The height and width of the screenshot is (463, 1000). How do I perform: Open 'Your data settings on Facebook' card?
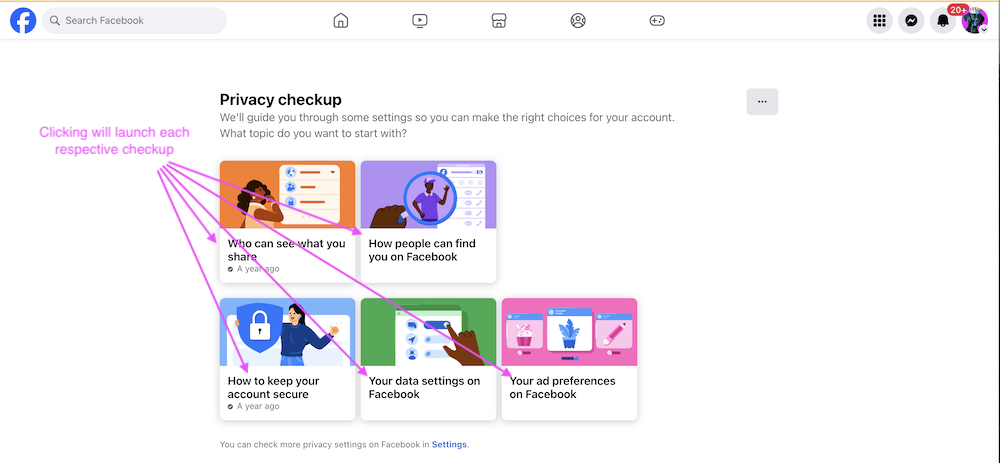coord(428,388)
